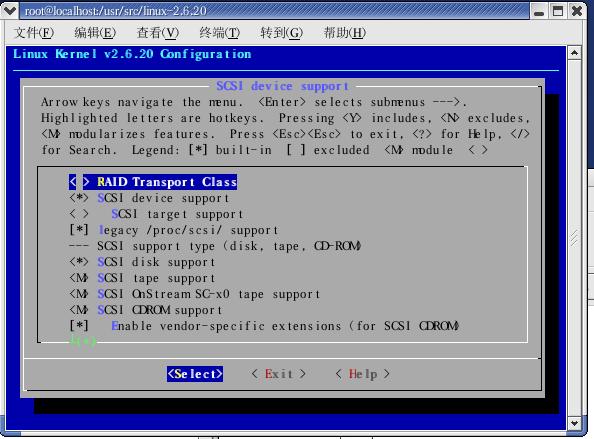
Task: Open the 文件(F) menu
Action: pos(34,33)
